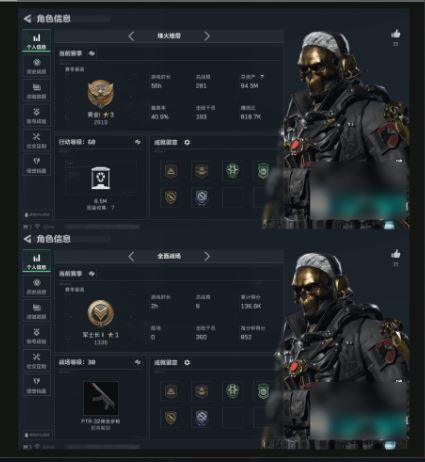Select 个人信息 tab in 烽火地带 panel sidebar
Viewport: 425px width, 462px height.
coord(37,41)
